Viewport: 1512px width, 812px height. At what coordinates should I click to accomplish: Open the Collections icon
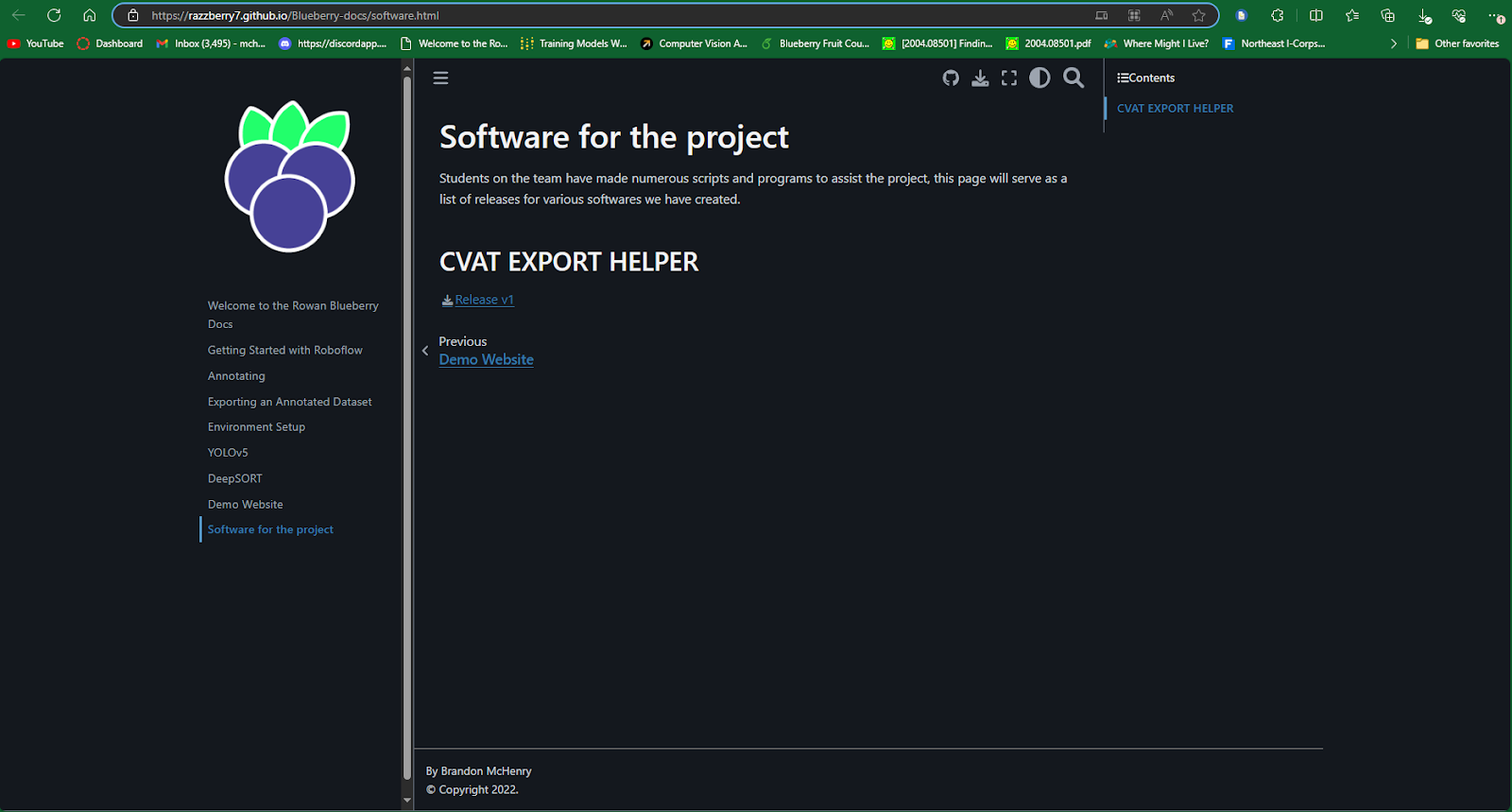pos(1388,15)
